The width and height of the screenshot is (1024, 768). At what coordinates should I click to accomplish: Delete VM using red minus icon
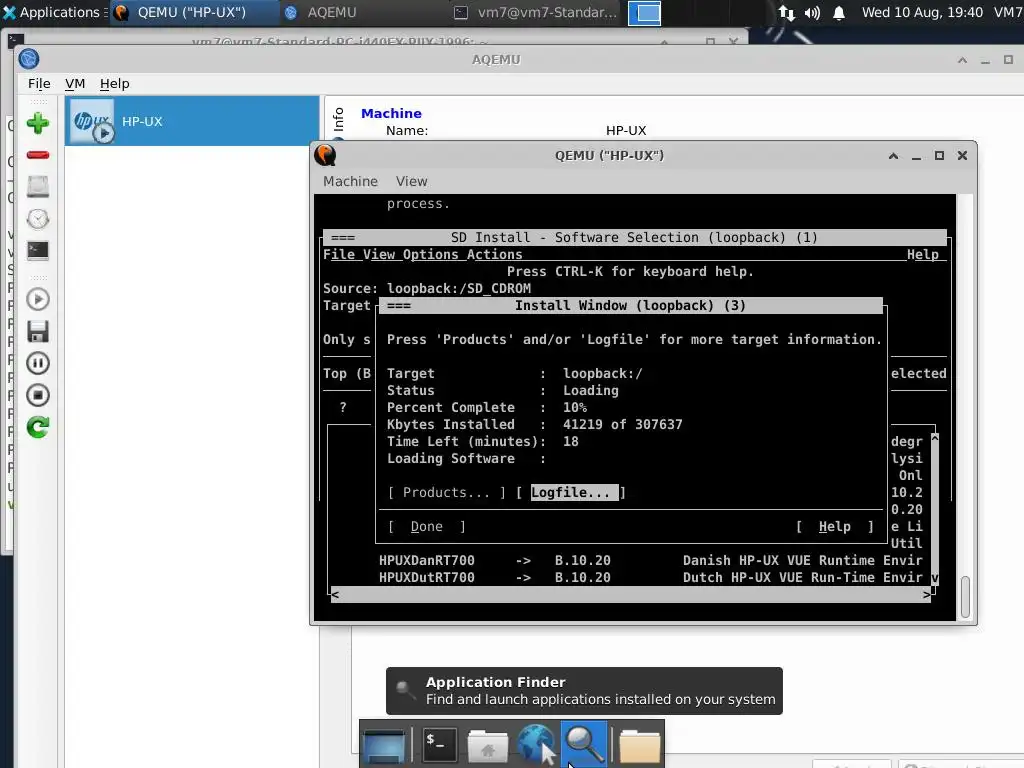pos(38,155)
